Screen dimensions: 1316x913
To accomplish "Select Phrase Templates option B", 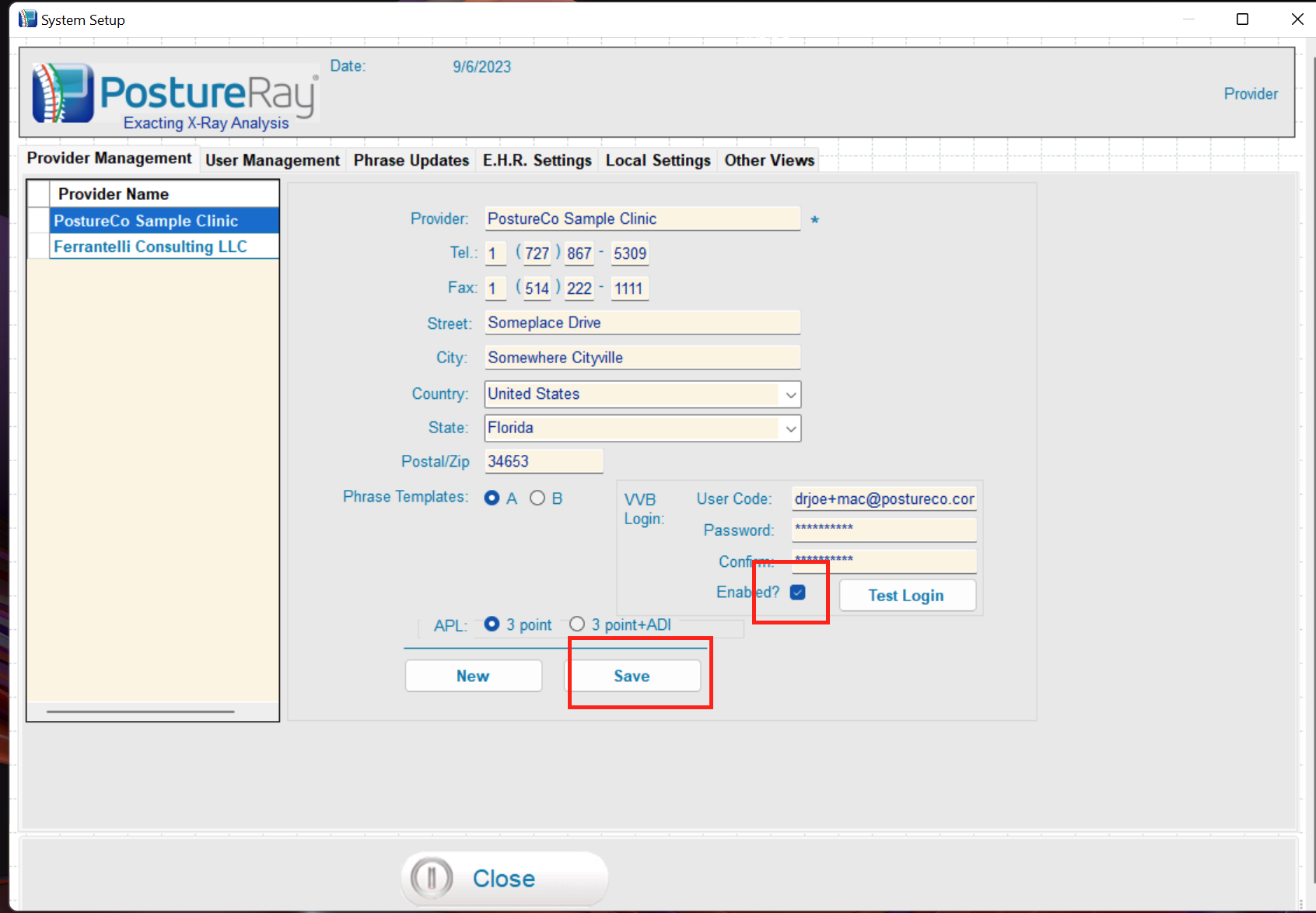I will click(x=537, y=498).
